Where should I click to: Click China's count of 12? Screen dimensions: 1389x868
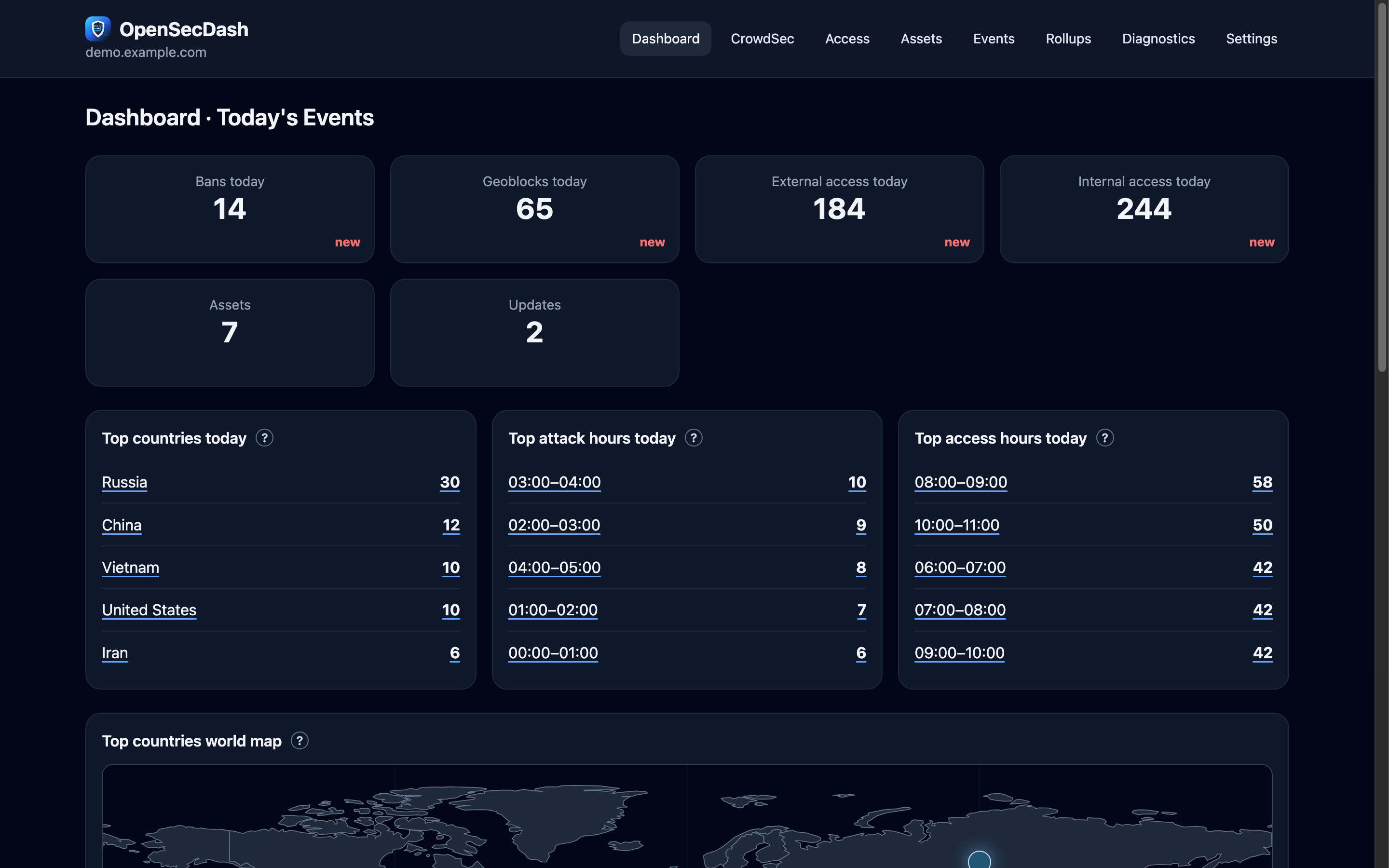point(451,525)
